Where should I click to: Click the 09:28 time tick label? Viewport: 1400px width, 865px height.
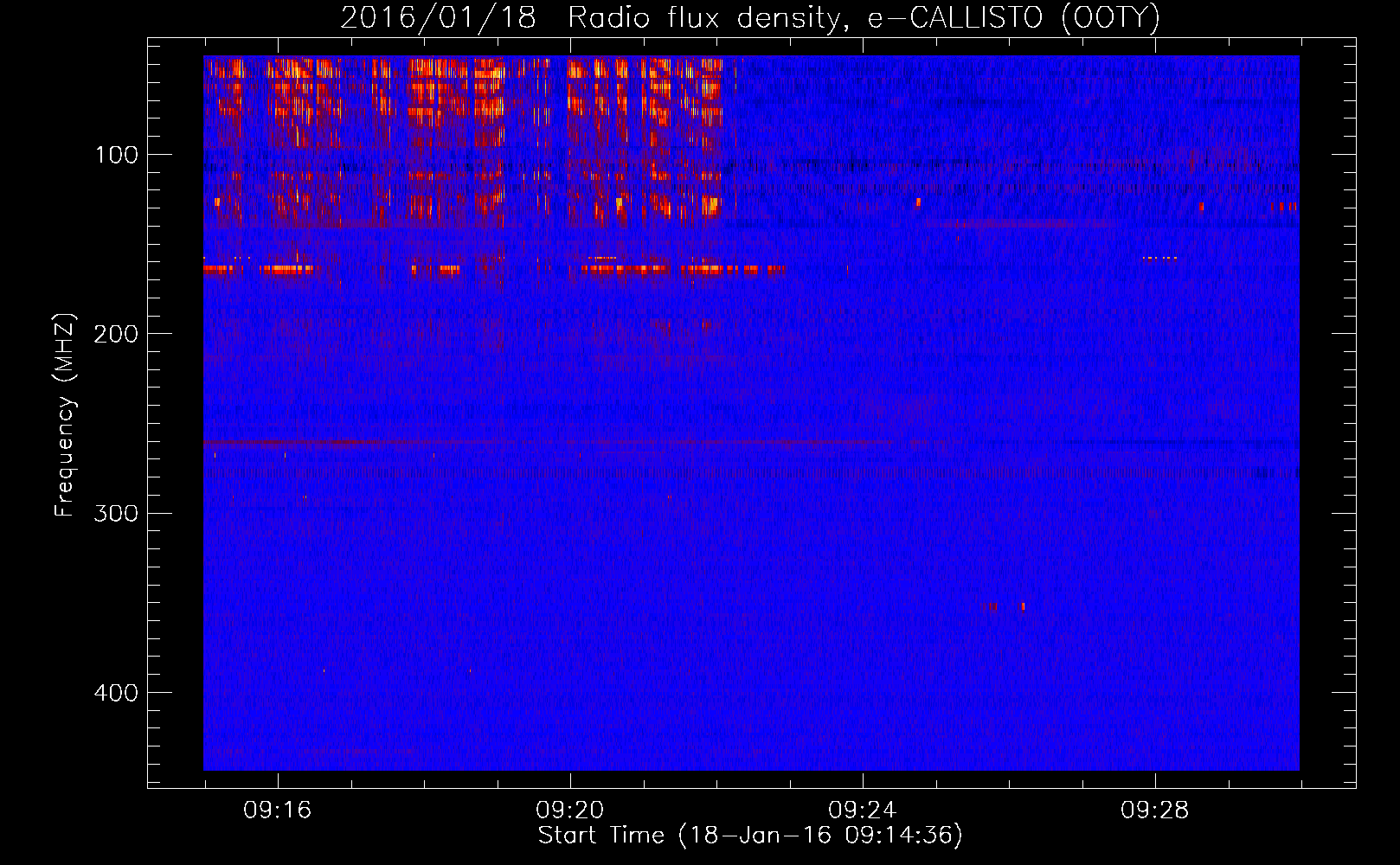pyautogui.click(x=1155, y=811)
